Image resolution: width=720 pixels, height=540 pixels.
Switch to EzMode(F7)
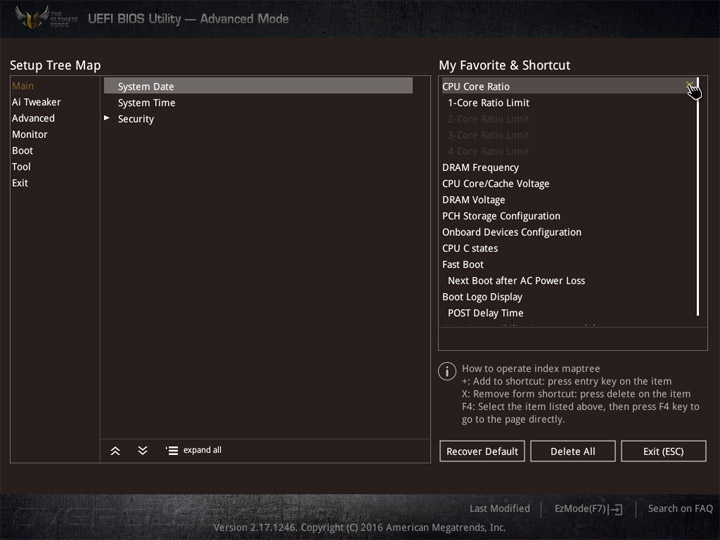pyautogui.click(x=580, y=509)
